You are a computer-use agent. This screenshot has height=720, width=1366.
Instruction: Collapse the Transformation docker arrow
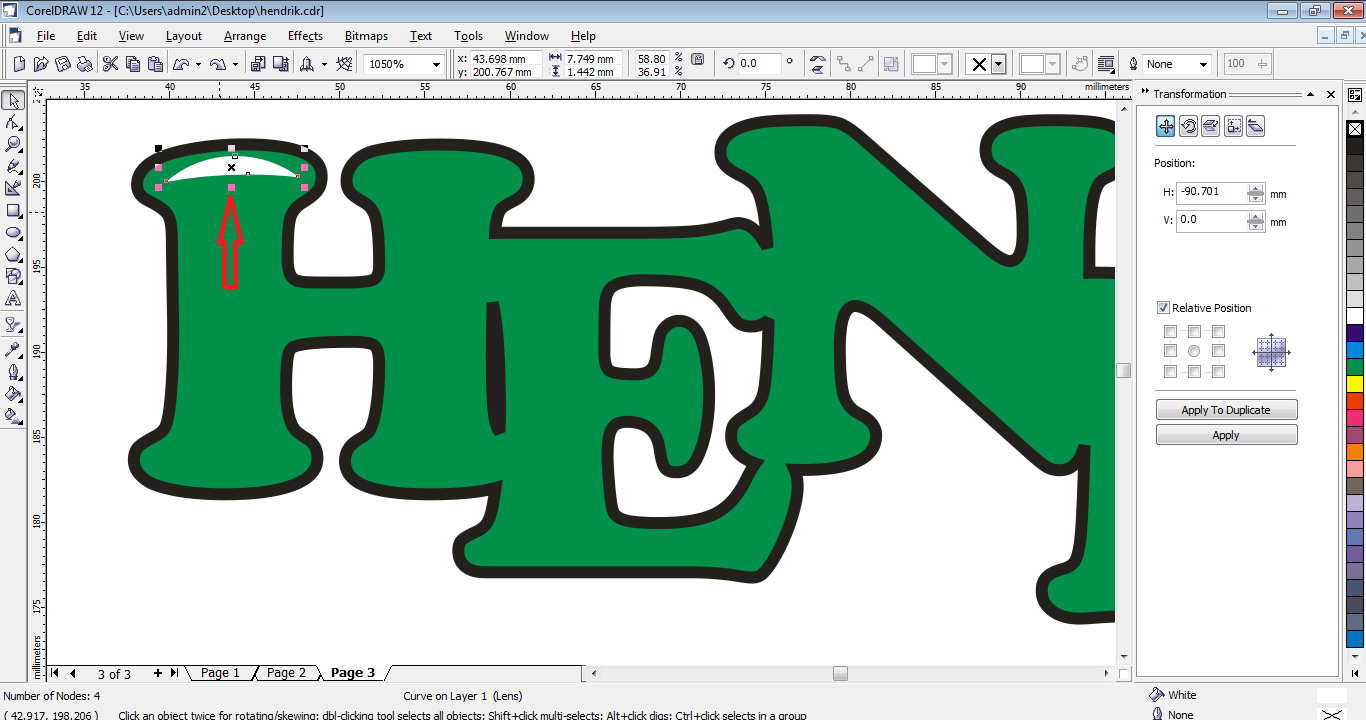(x=1310, y=94)
